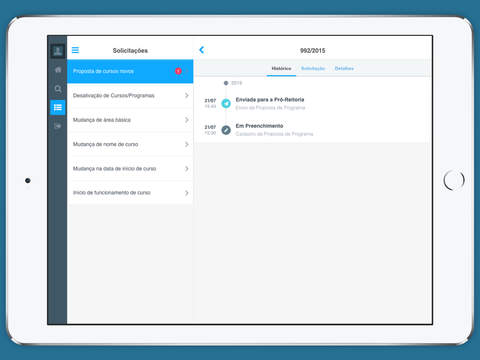Expand Mudança de nome de curso chevron
The width and height of the screenshot is (480, 360).
(187, 144)
